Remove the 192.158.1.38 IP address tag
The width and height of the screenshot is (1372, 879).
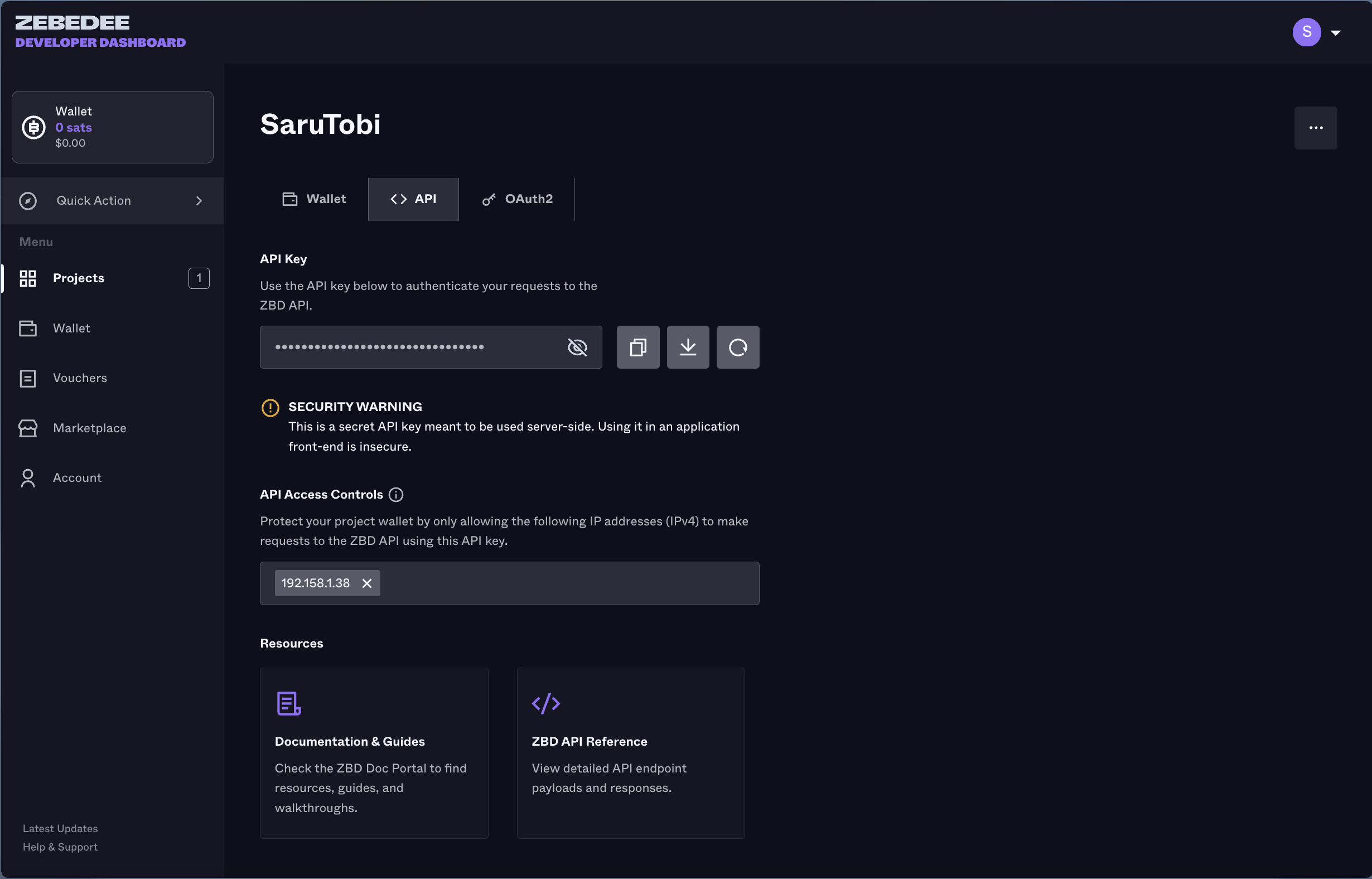point(367,582)
